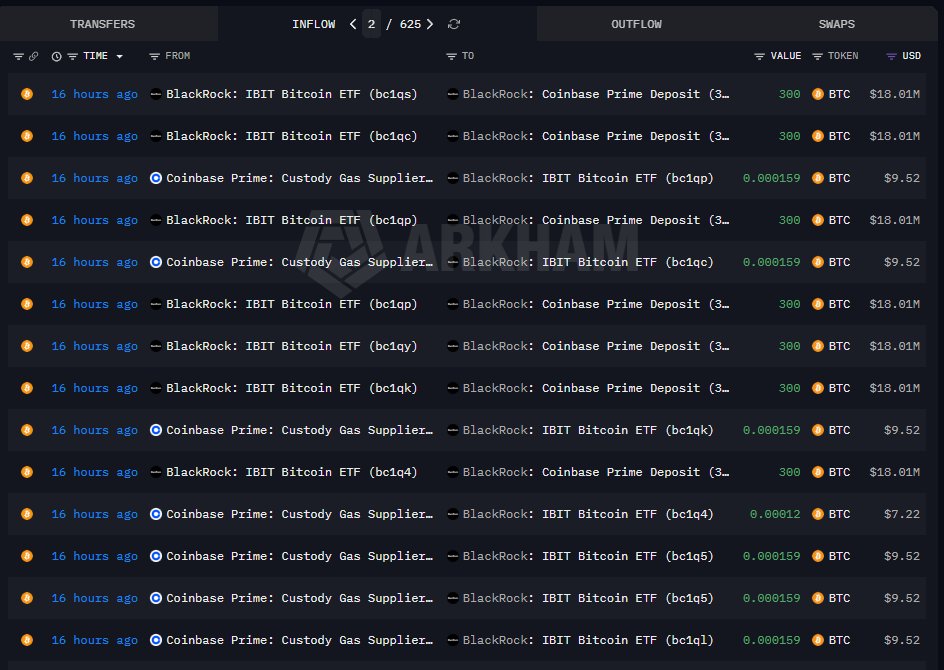
Task: Click the link icon in the table header
Action: tap(34, 56)
